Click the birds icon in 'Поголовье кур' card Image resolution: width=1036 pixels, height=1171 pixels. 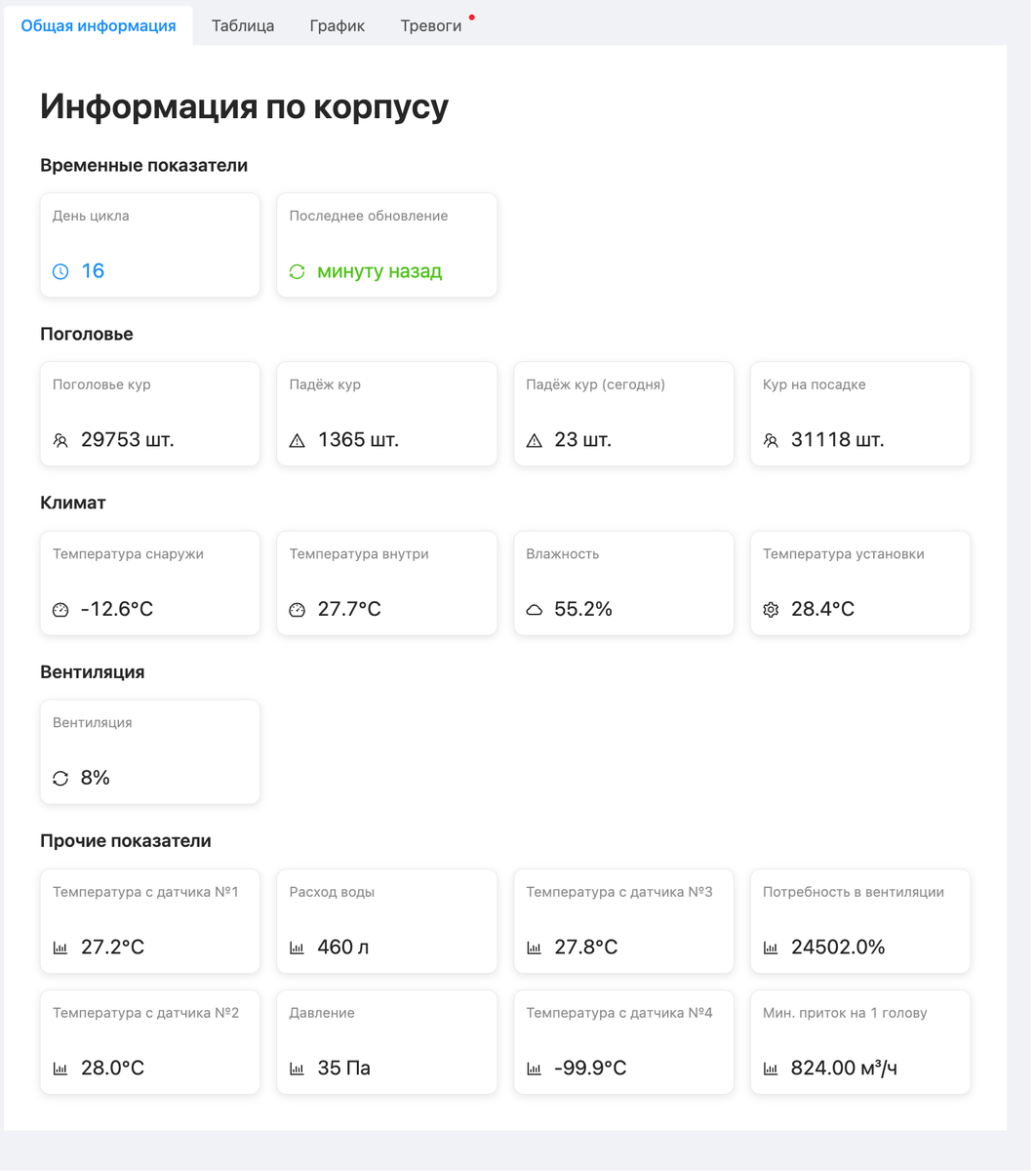click(x=60, y=441)
